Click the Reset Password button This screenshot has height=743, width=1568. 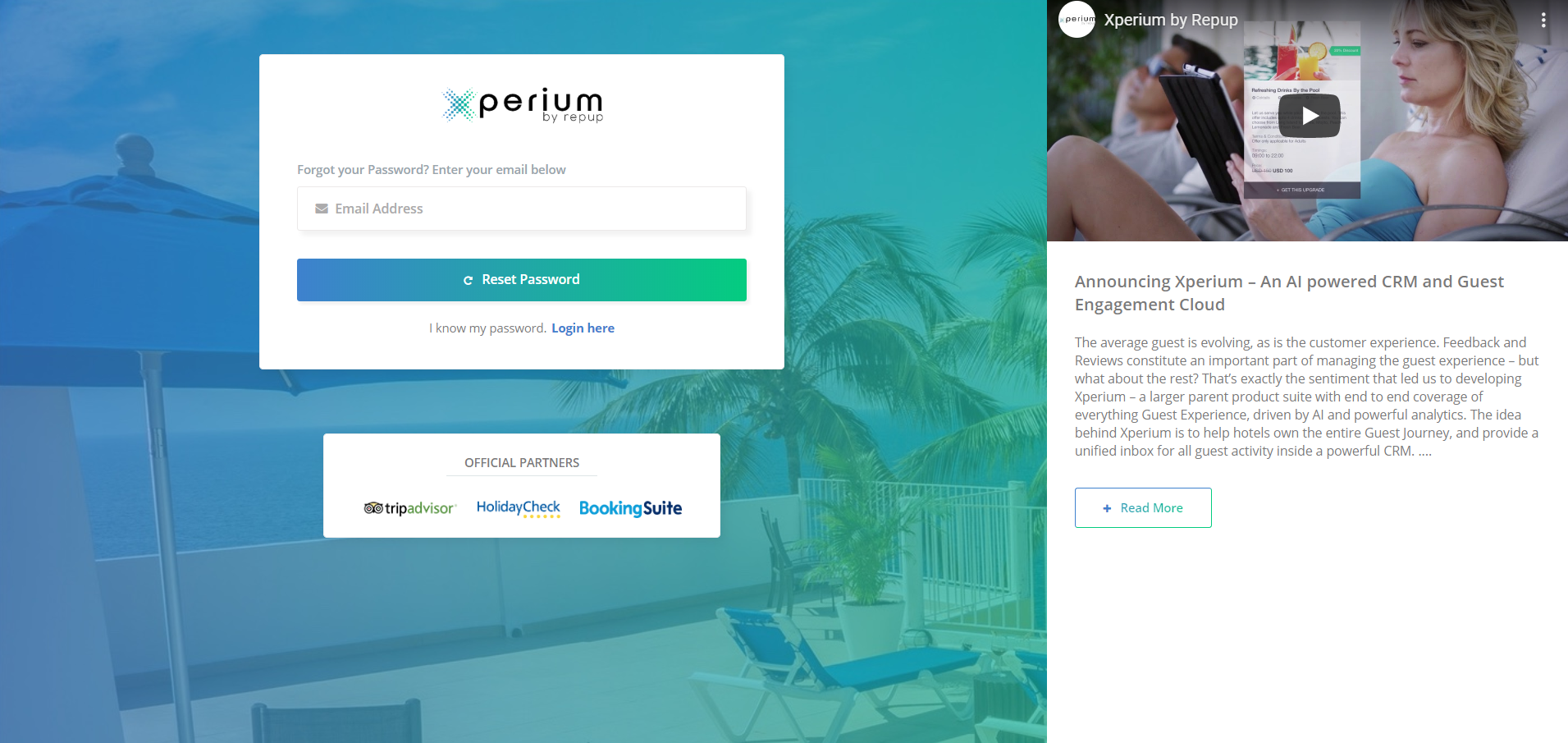click(x=522, y=280)
